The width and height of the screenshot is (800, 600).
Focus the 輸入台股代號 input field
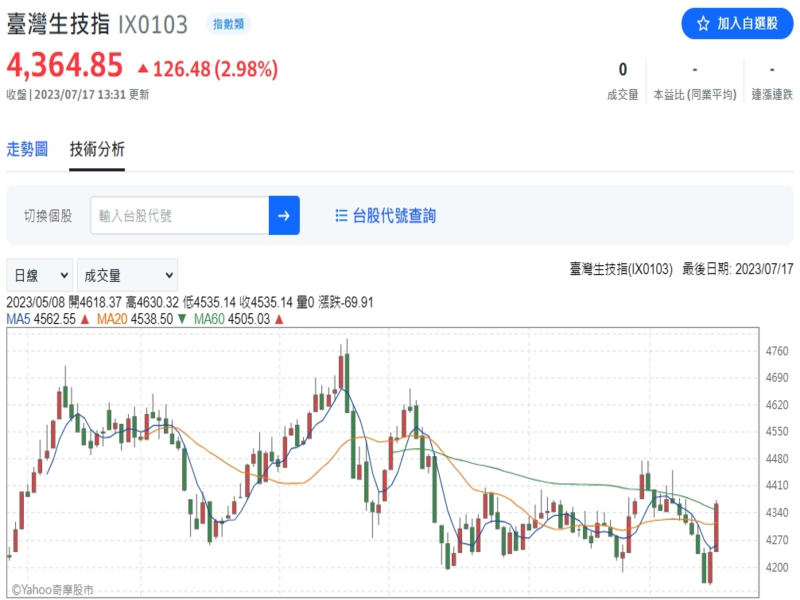pos(179,216)
